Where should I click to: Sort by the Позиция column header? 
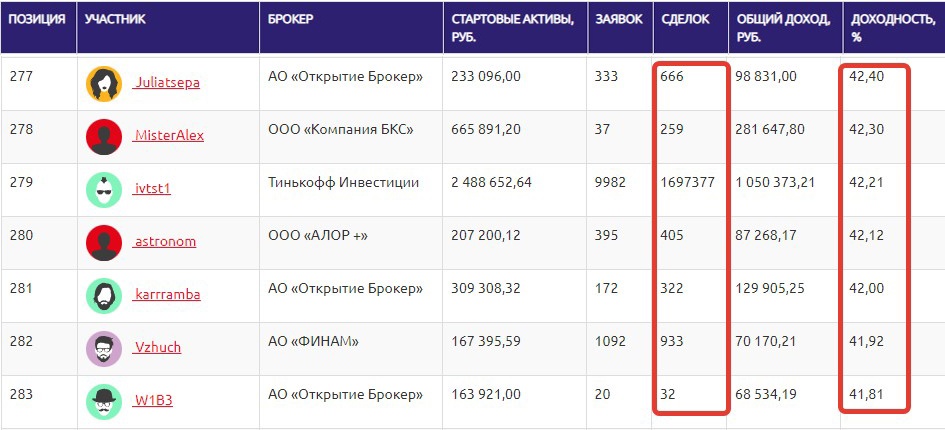click(38, 20)
